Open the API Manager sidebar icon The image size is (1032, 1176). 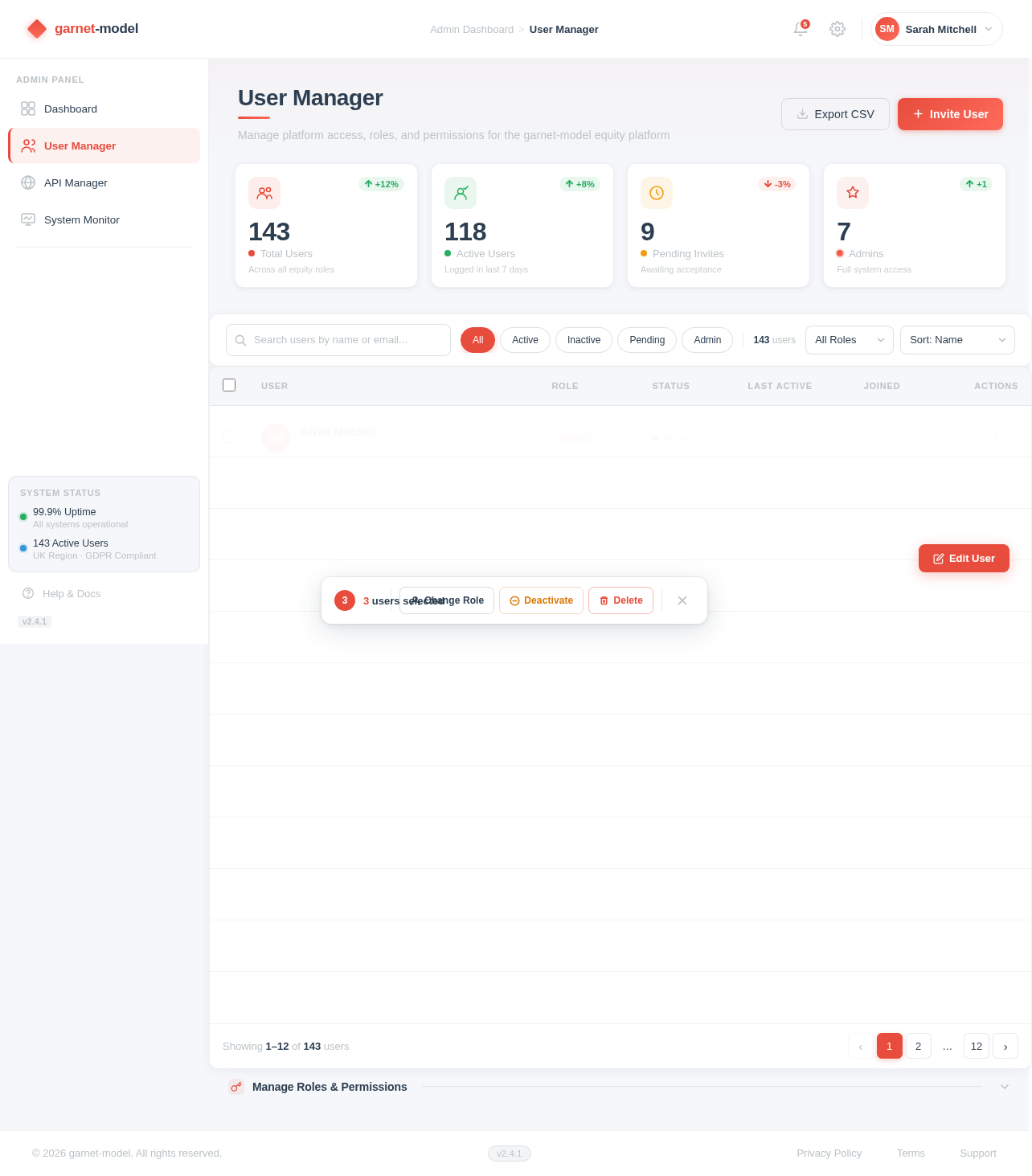coord(28,182)
